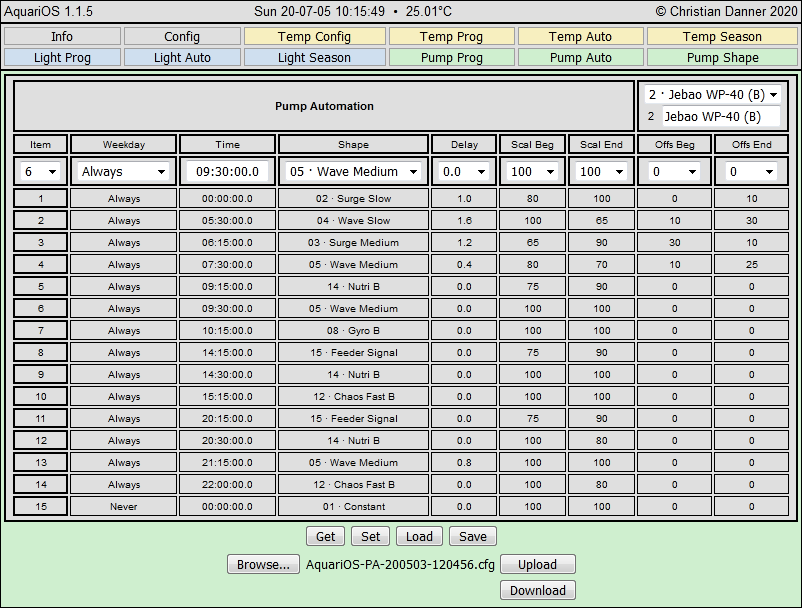802x608 pixels.
Task: Go to the Pump Shape tab
Action: point(722,58)
